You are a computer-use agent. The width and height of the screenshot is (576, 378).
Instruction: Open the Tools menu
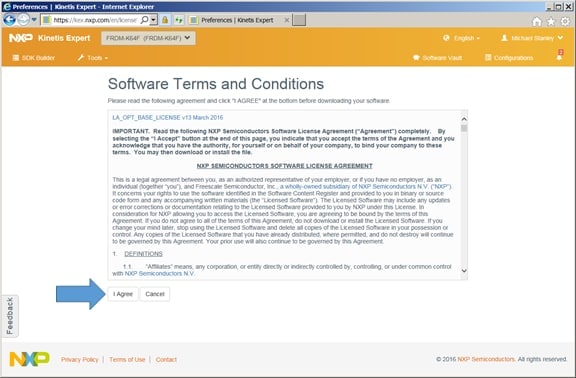click(x=93, y=58)
